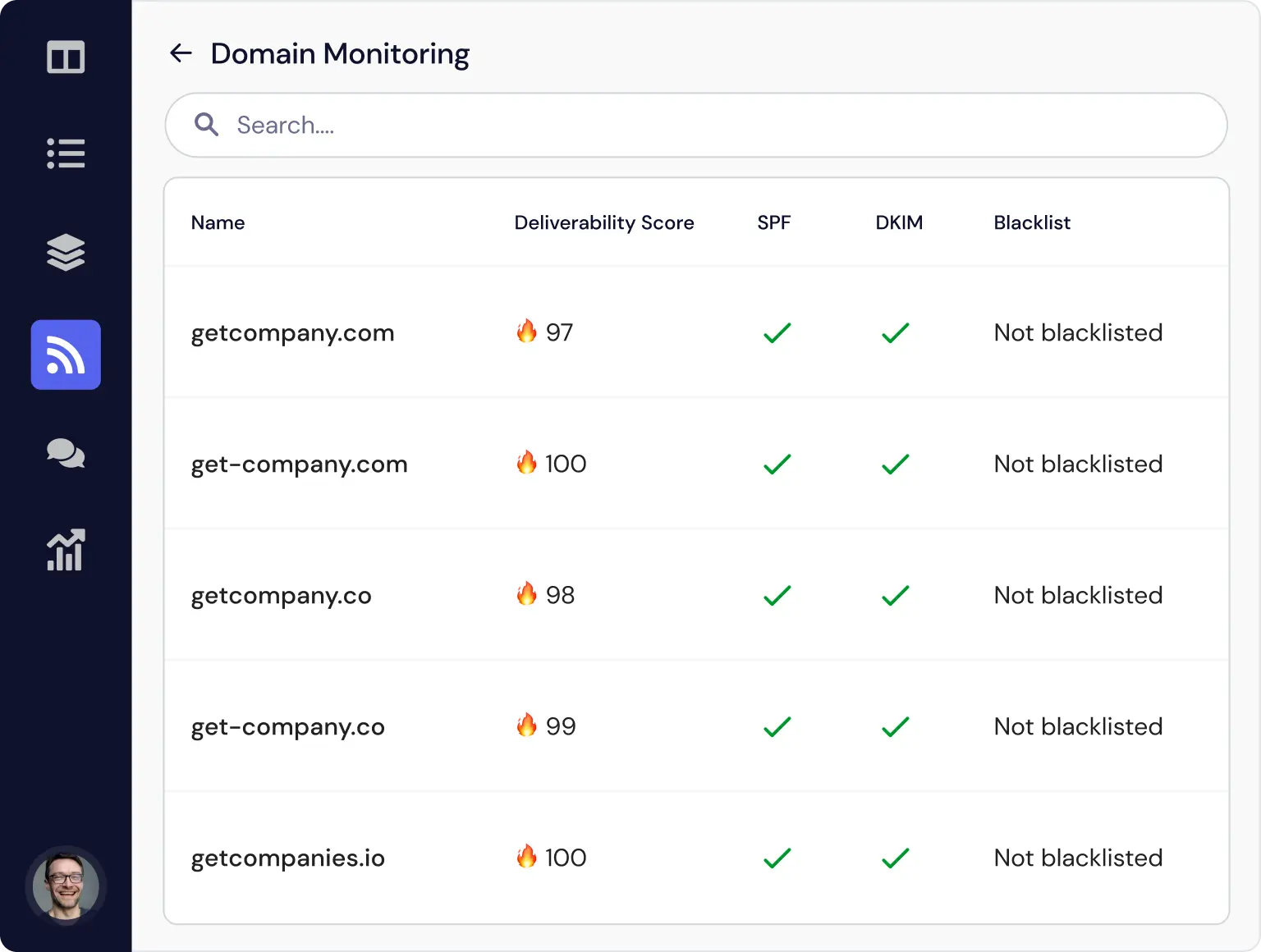Click the magnifying glass search icon

[x=206, y=125]
